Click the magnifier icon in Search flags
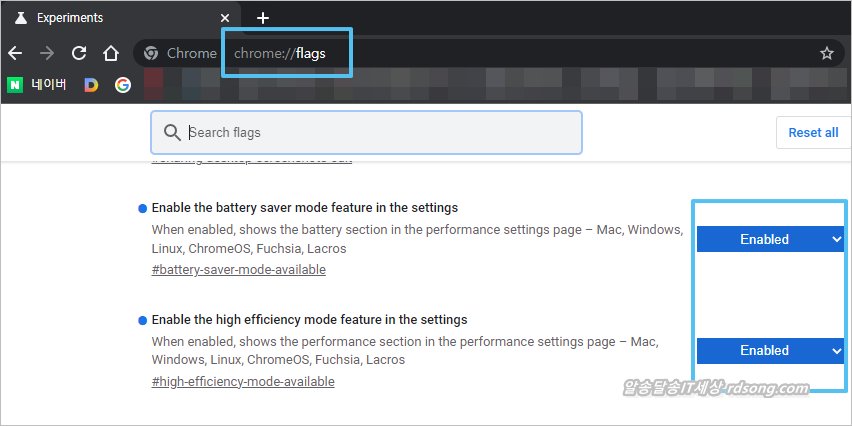The height and width of the screenshot is (426, 852). tap(172, 132)
